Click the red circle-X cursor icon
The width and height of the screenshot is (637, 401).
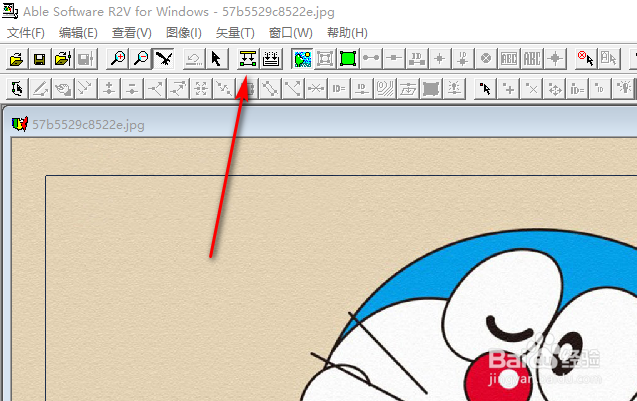pos(586,59)
